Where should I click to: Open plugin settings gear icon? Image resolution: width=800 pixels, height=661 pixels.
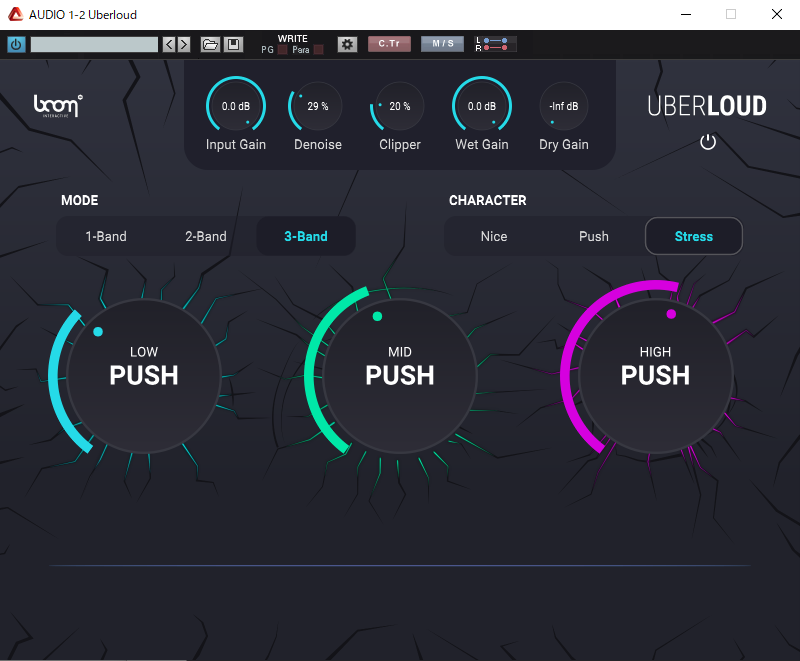(347, 44)
